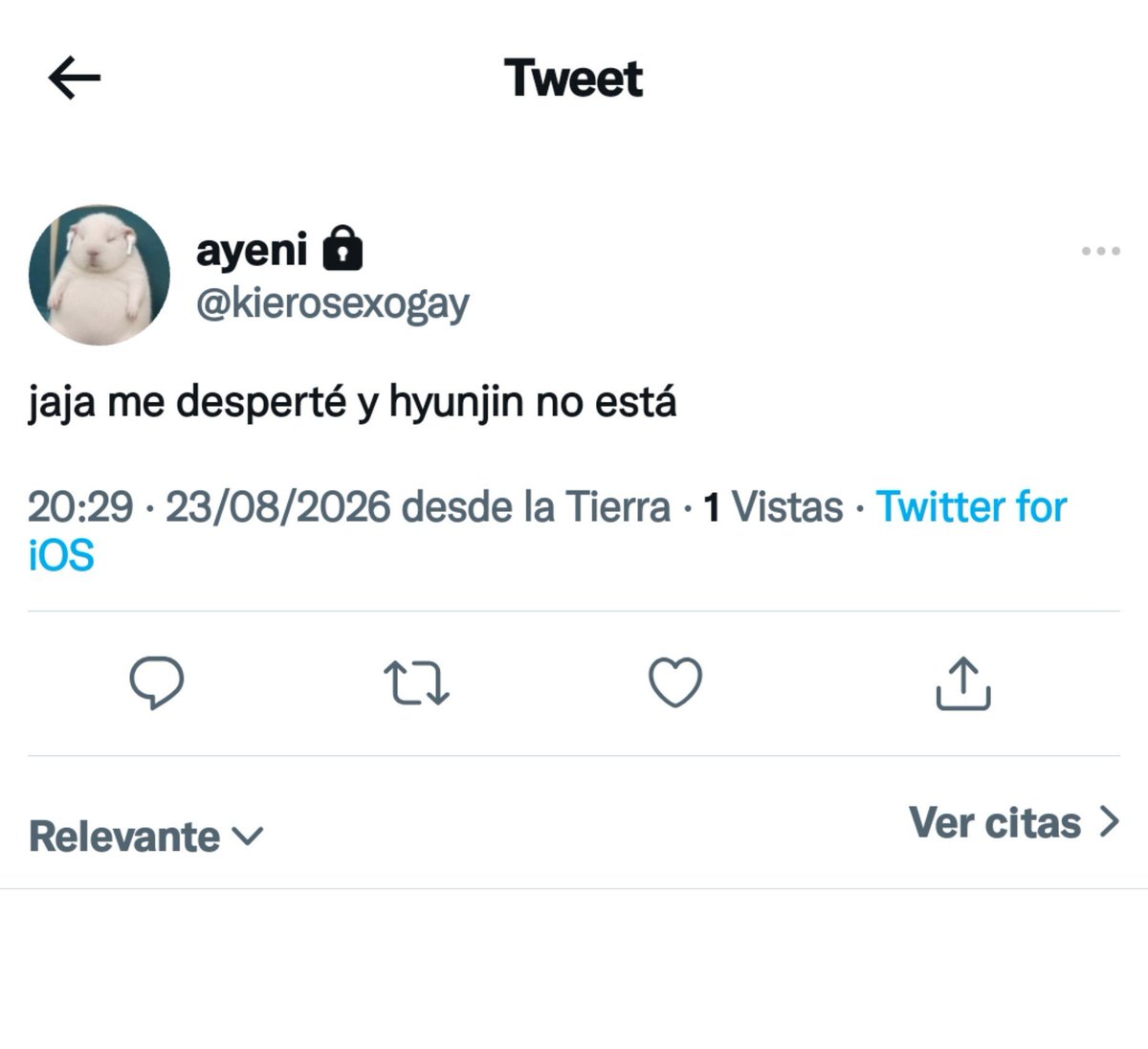Like the tweet with the heart icon
Screen dimensions: 1148x1049
[675, 682]
